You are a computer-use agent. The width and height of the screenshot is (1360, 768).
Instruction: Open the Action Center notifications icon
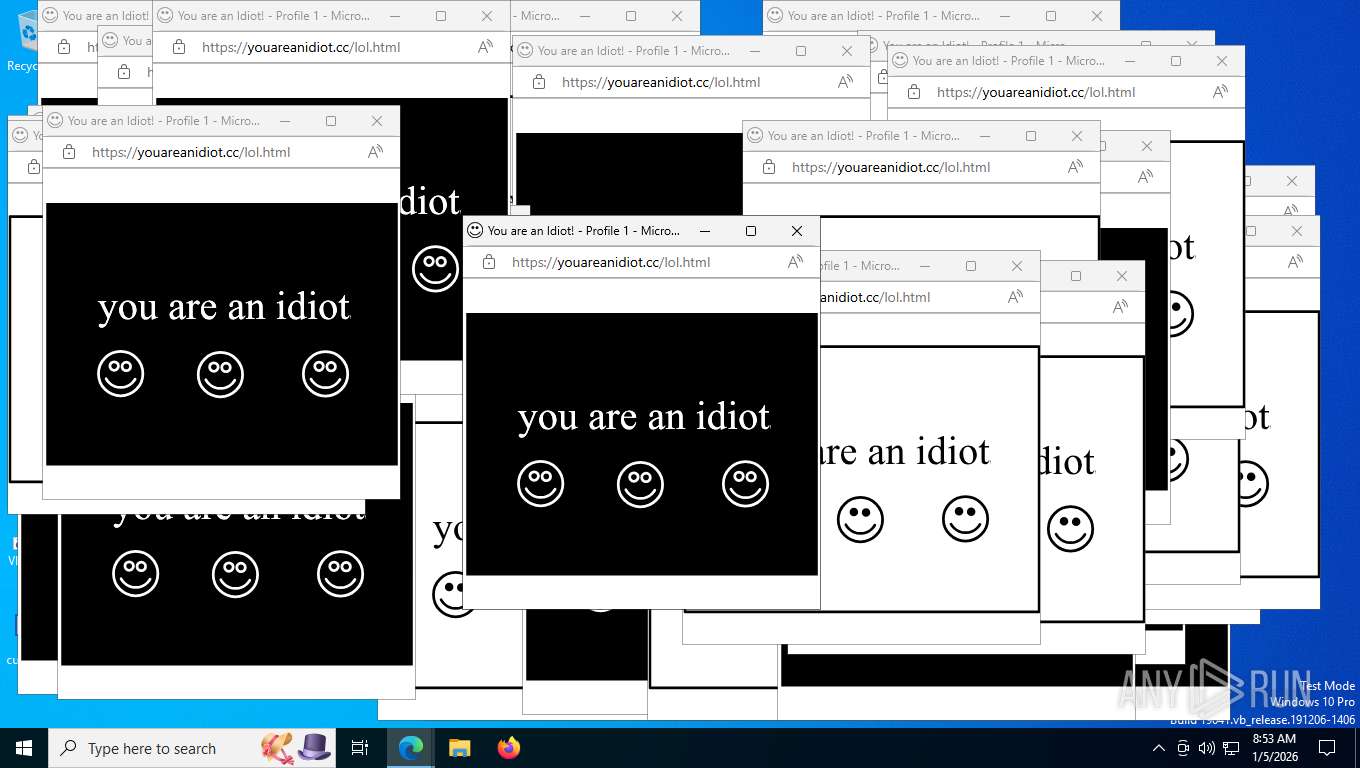coord(1327,748)
